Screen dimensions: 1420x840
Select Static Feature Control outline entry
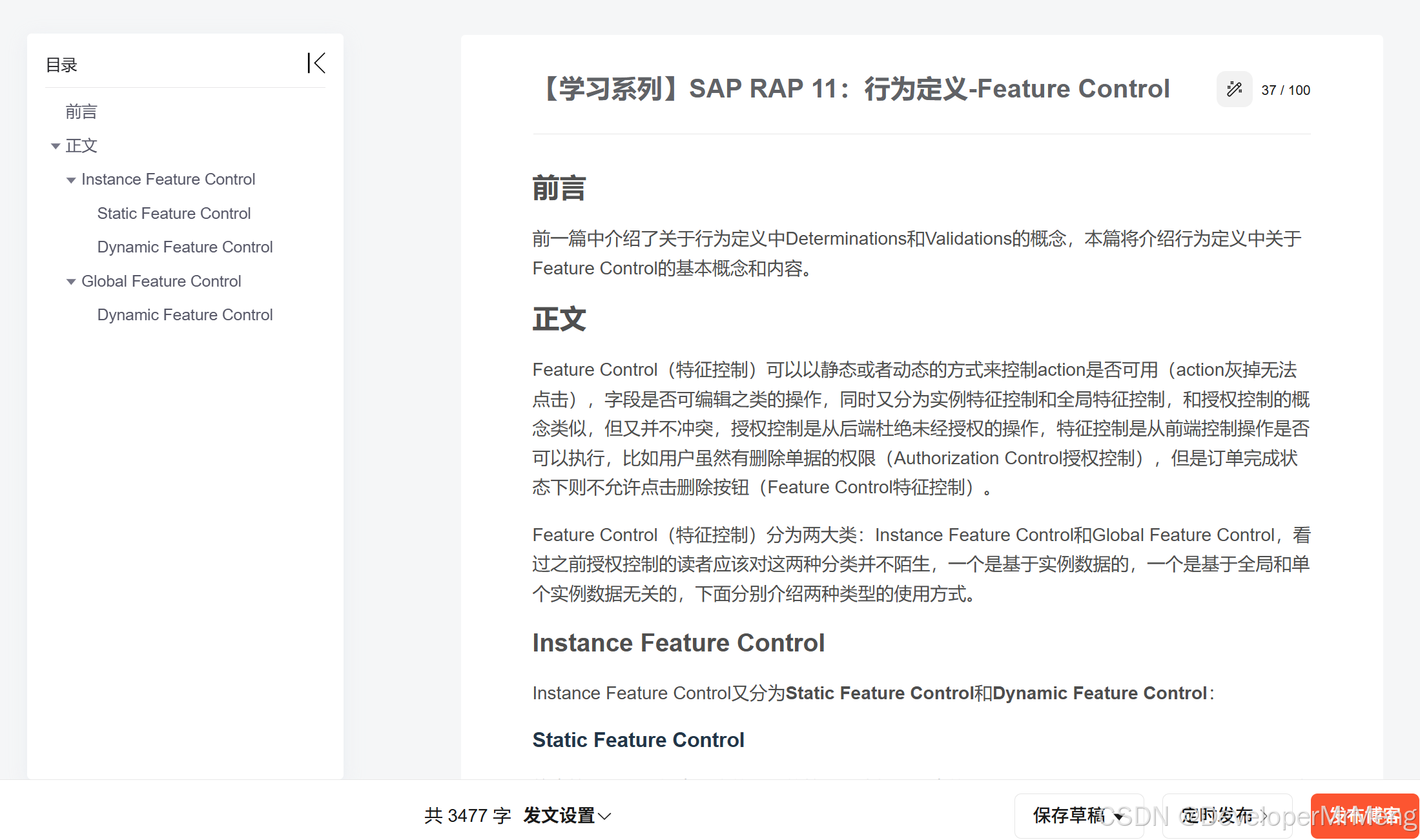point(174,213)
